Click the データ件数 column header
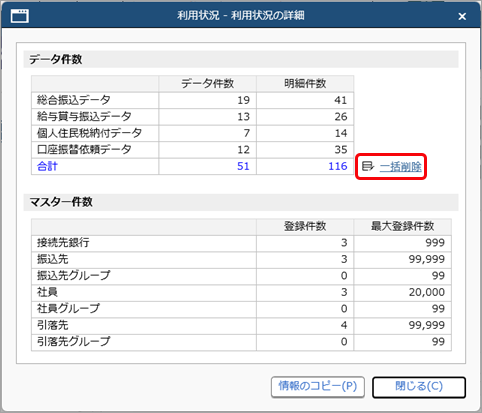This screenshot has width=482, height=413. coord(207,83)
